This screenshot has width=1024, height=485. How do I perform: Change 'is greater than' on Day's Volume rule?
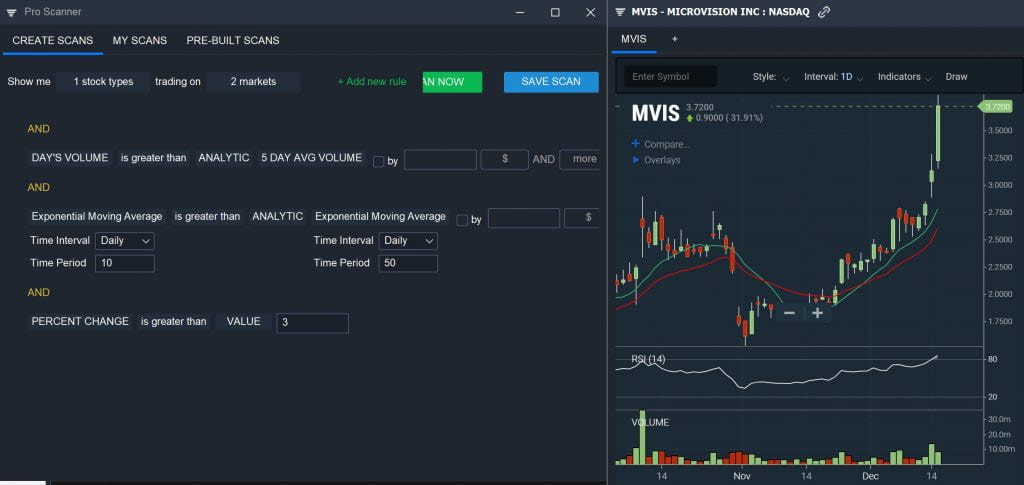(x=153, y=158)
